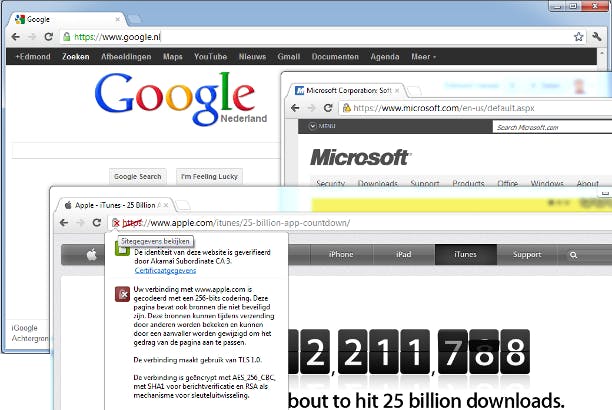The image size is (612, 410).
Task: Click the microsoft.com address bar
Action: [x=475, y=108]
